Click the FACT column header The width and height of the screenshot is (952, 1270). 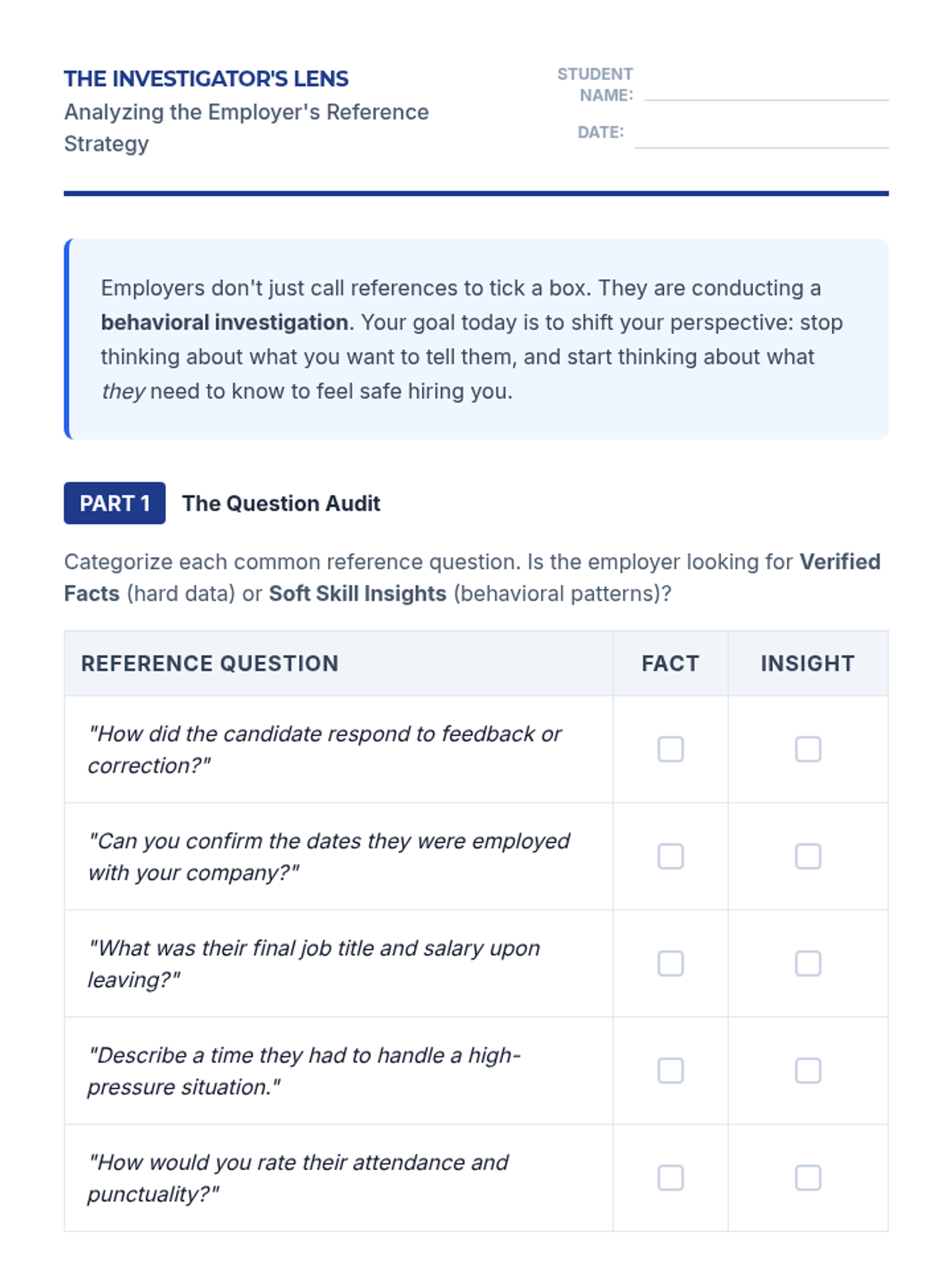(x=670, y=664)
